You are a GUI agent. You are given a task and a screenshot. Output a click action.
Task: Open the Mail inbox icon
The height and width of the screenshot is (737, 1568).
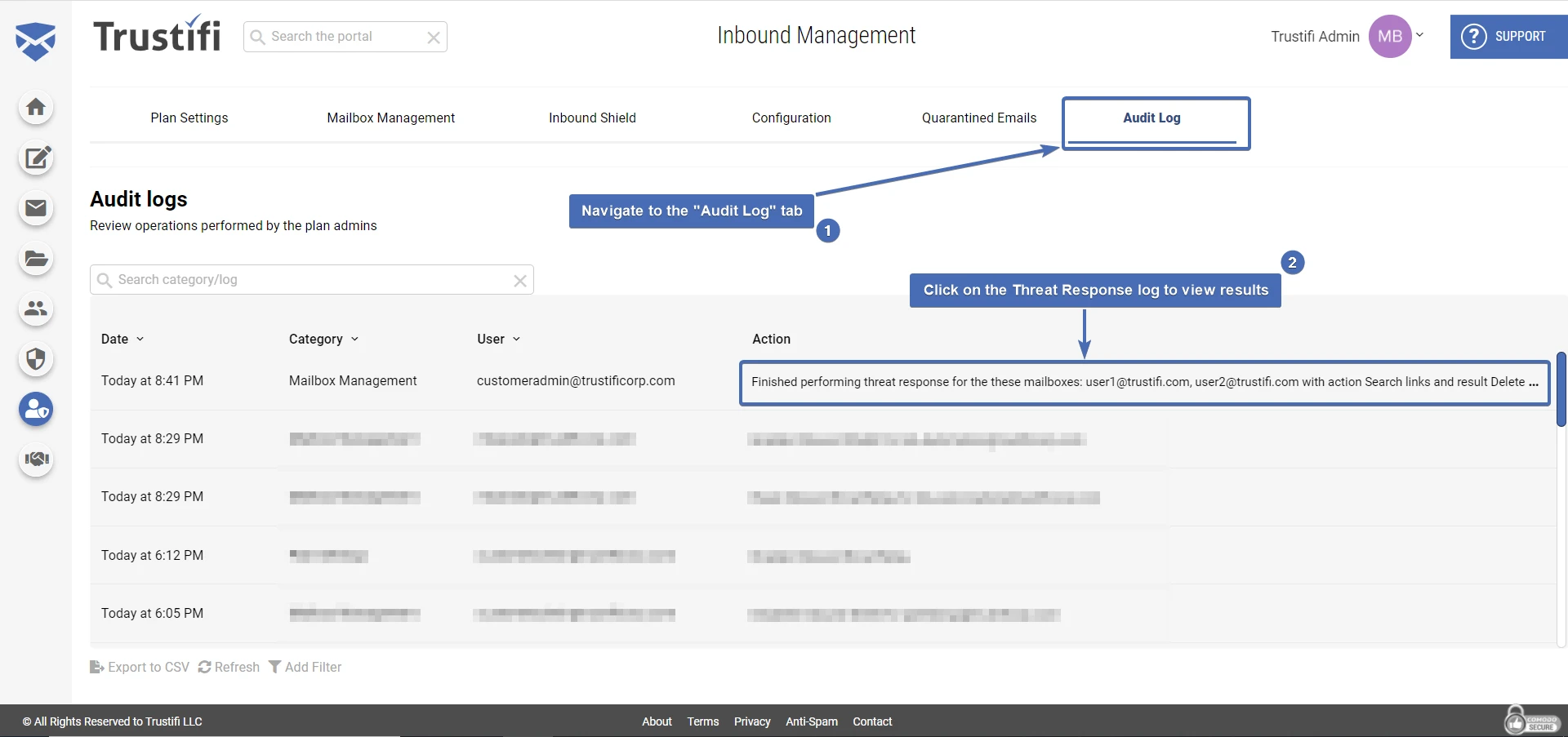click(x=36, y=209)
